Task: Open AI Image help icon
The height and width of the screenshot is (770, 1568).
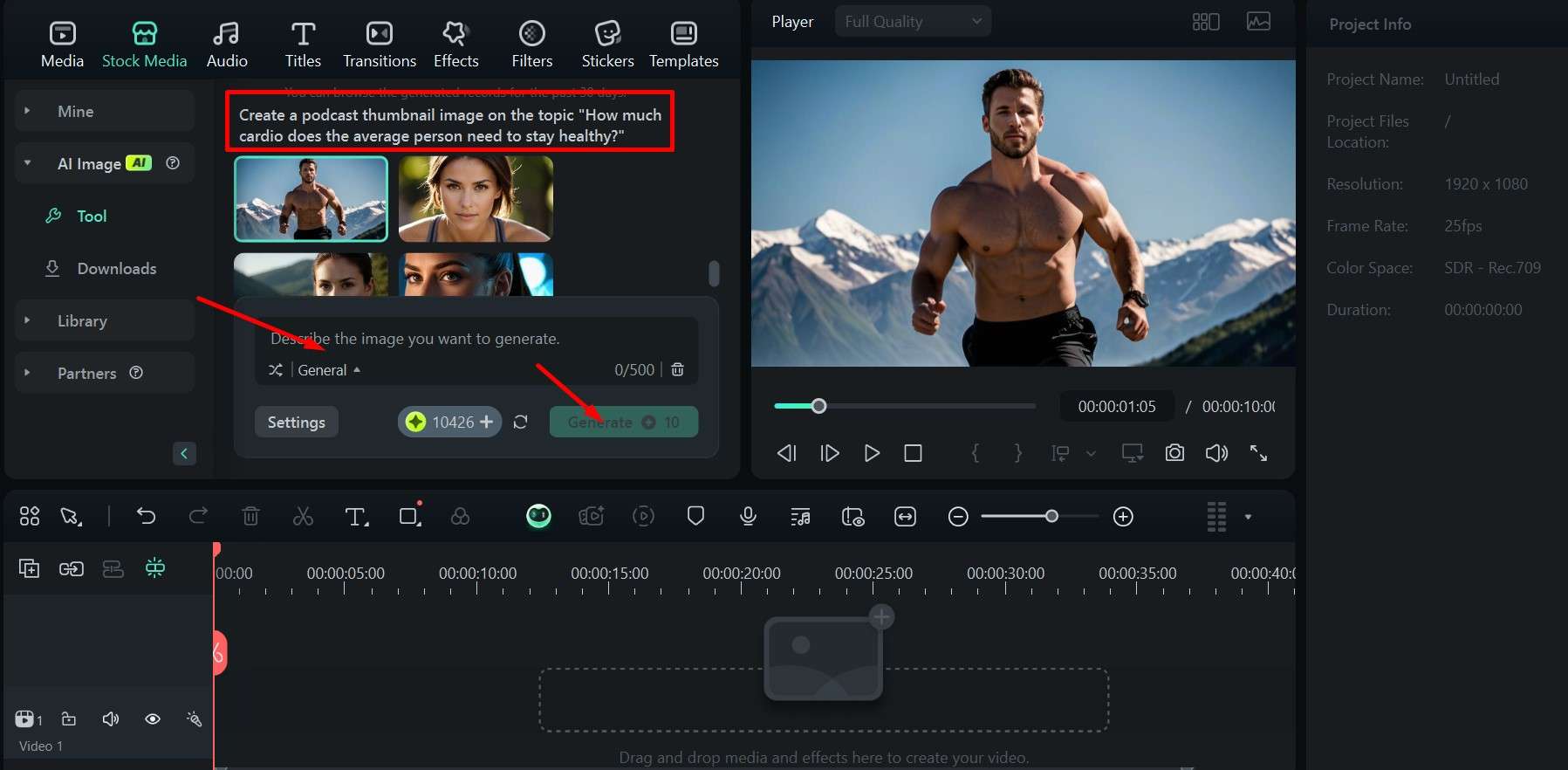Action: tap(173, 162)
